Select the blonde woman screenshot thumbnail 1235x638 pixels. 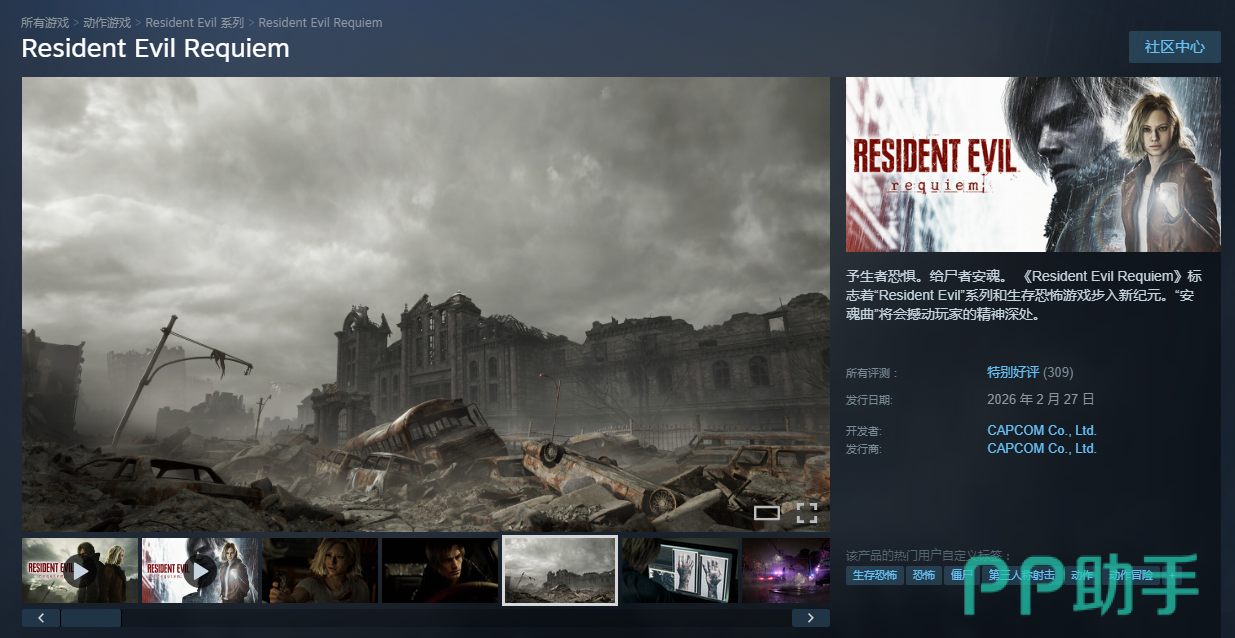click(320, 571)
